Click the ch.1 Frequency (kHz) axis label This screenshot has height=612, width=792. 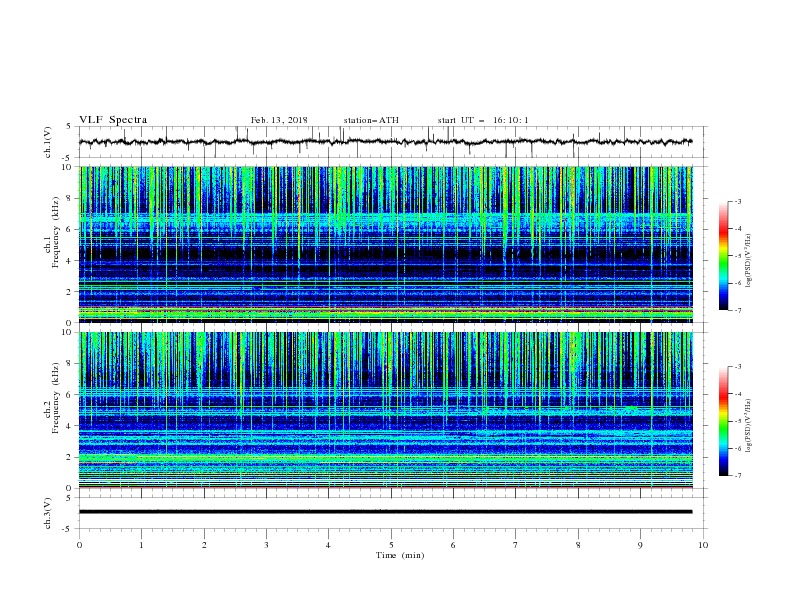coord(56,244)
